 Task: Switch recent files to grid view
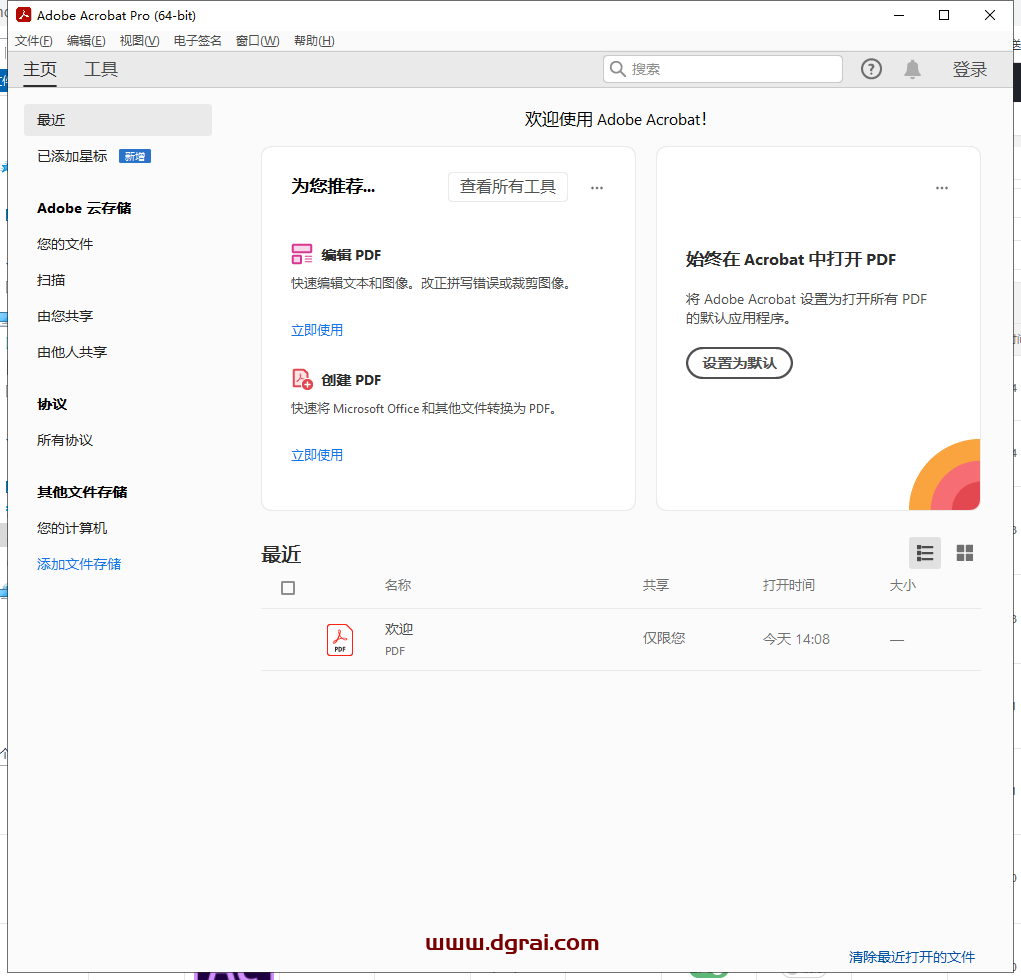[965, 553]
